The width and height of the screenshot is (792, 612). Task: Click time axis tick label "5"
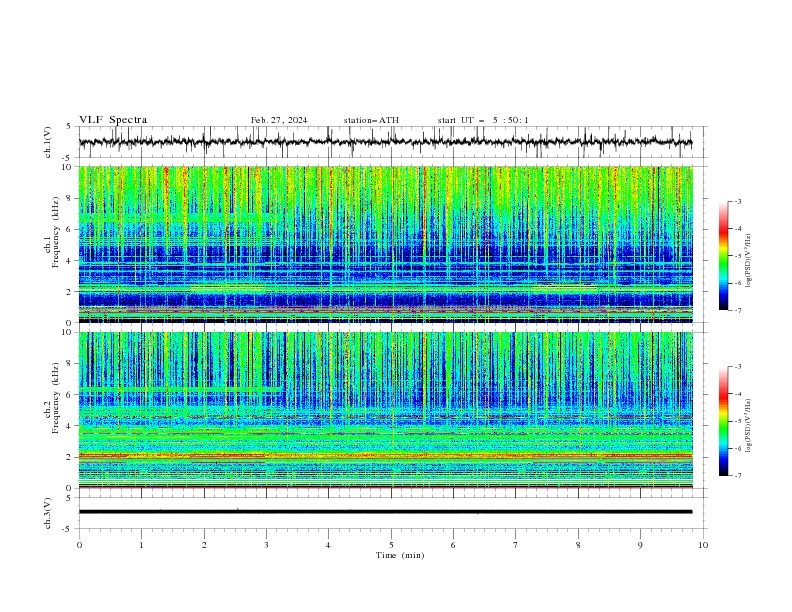391,545
